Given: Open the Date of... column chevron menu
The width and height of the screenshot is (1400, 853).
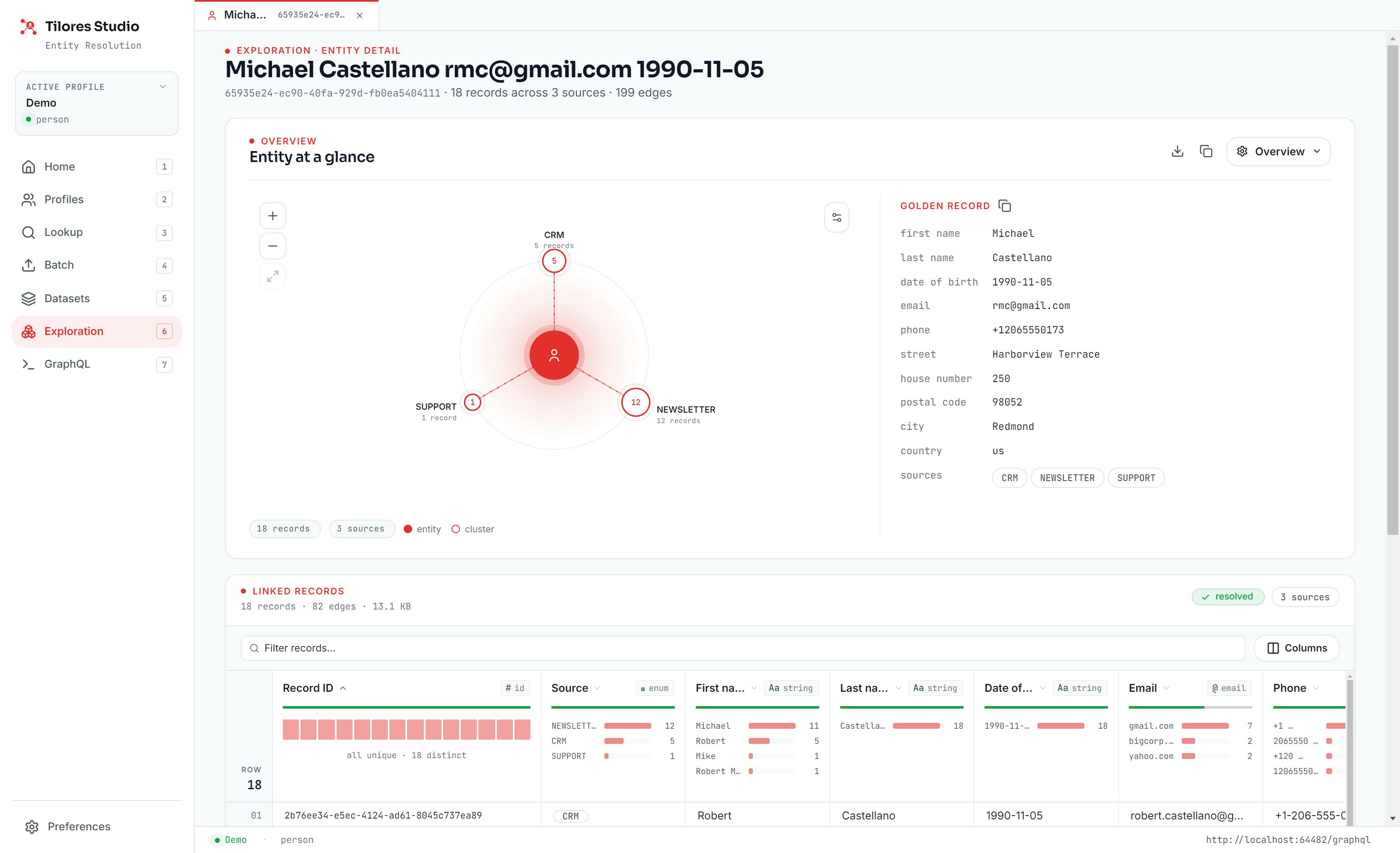Looking at the screenshot, I should (1042, 688).
